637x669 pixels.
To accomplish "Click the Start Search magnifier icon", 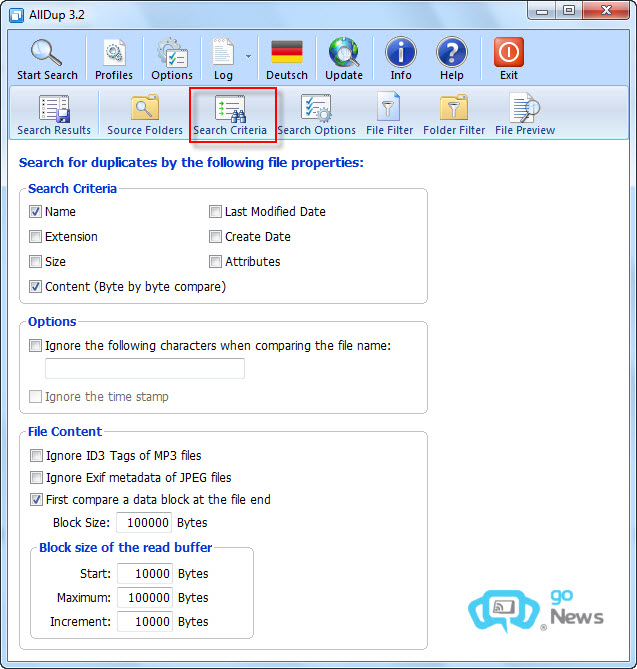I will coord(47,53).
